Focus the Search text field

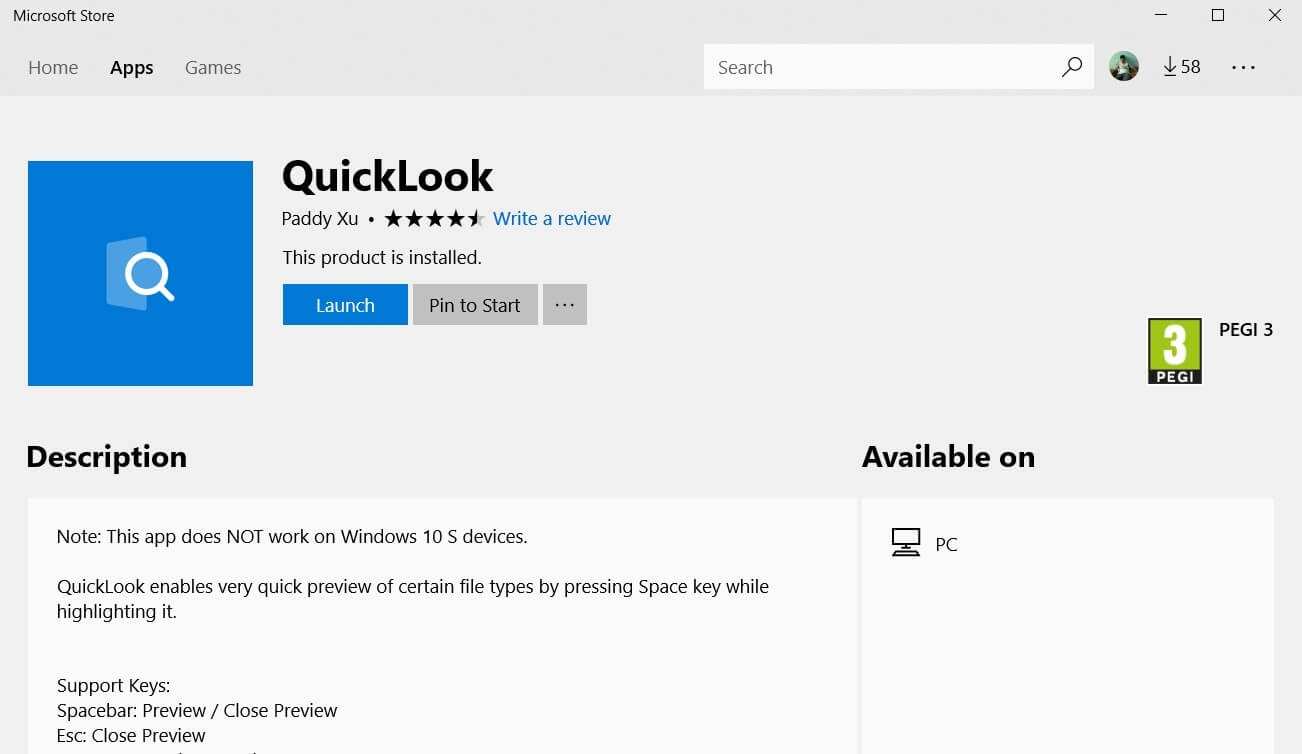coord(880,67)
